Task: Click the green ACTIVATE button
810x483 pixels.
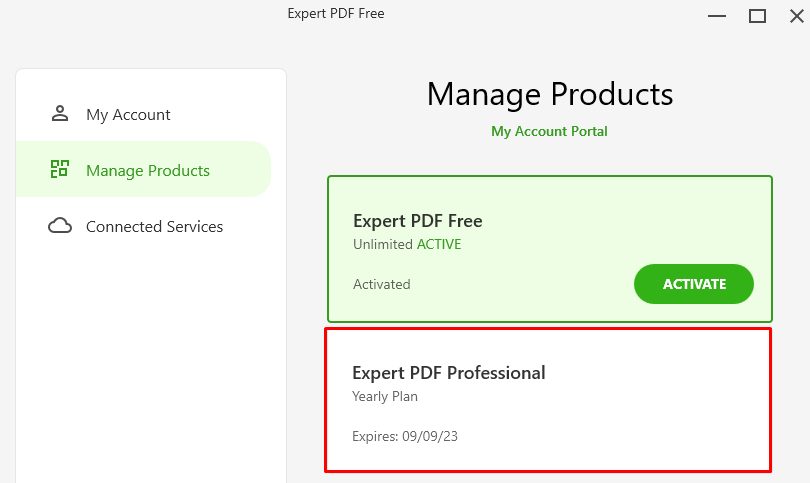Action: 694,284
